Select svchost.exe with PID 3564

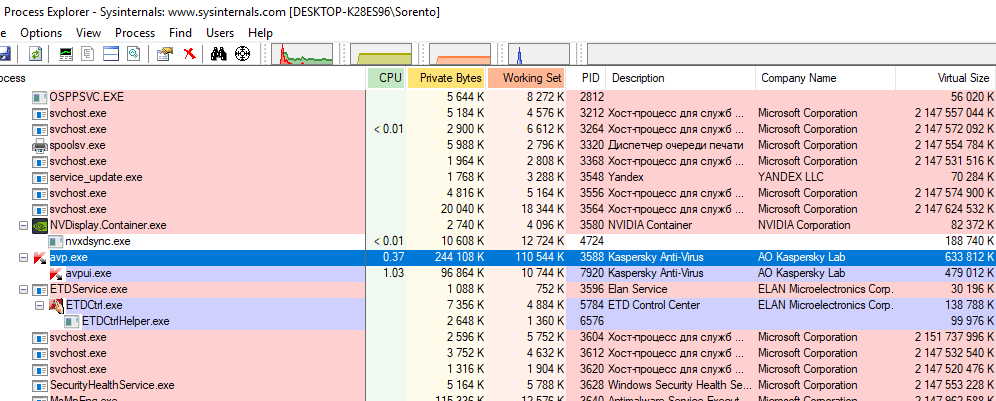pyautogui.click(x=498, y=209)
